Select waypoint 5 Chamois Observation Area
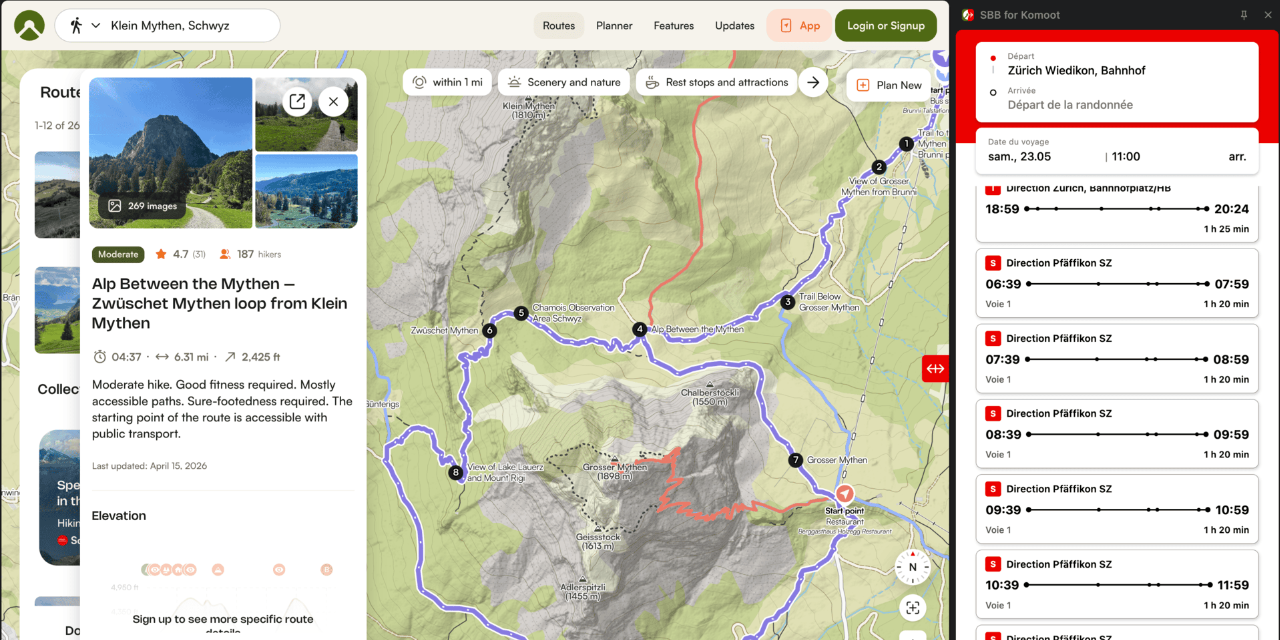This screenshot has height=640, width=1280. pyautogui.click(x=520, y=313)
